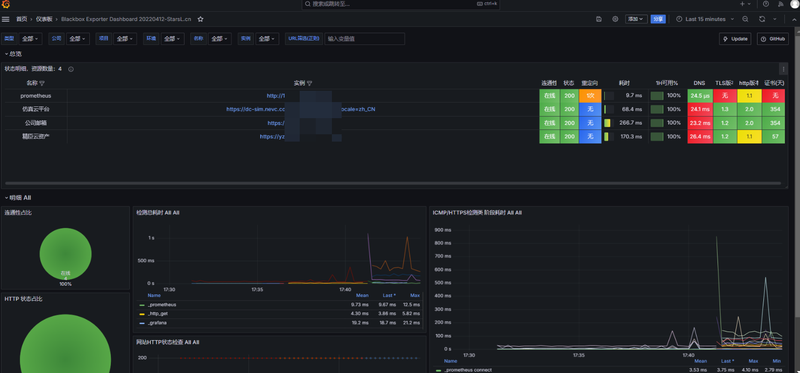The image size is (800, 373).
Task: Save the dashboard using the disk icon
Action: (599, 19)
